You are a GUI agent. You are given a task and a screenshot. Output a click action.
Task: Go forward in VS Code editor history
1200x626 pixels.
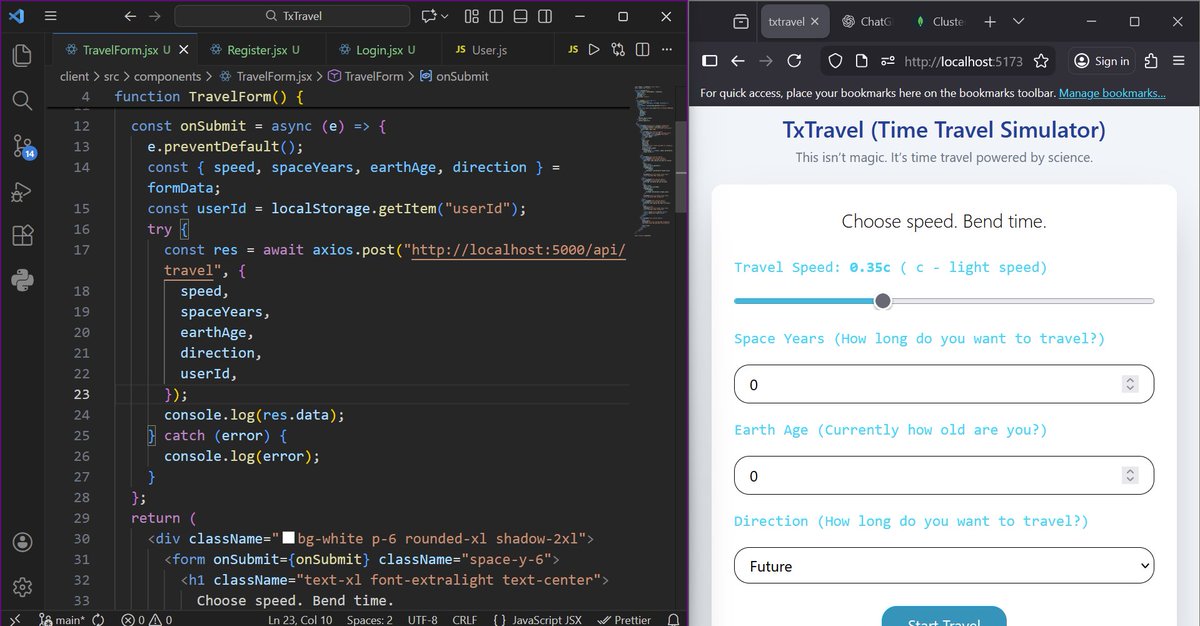[x=154, y=17]
